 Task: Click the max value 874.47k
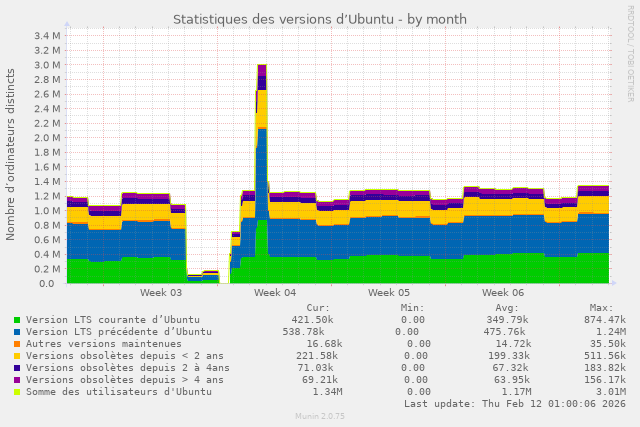pos(604,320)
